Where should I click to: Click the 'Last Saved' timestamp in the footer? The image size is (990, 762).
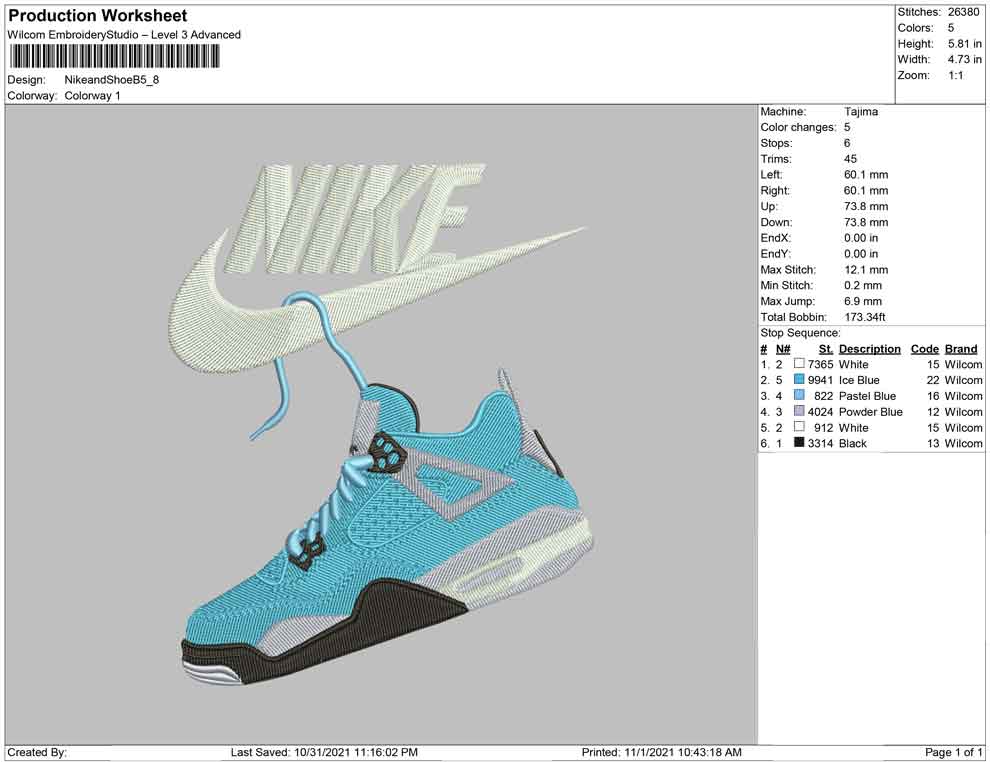click(x=324, y=752)
